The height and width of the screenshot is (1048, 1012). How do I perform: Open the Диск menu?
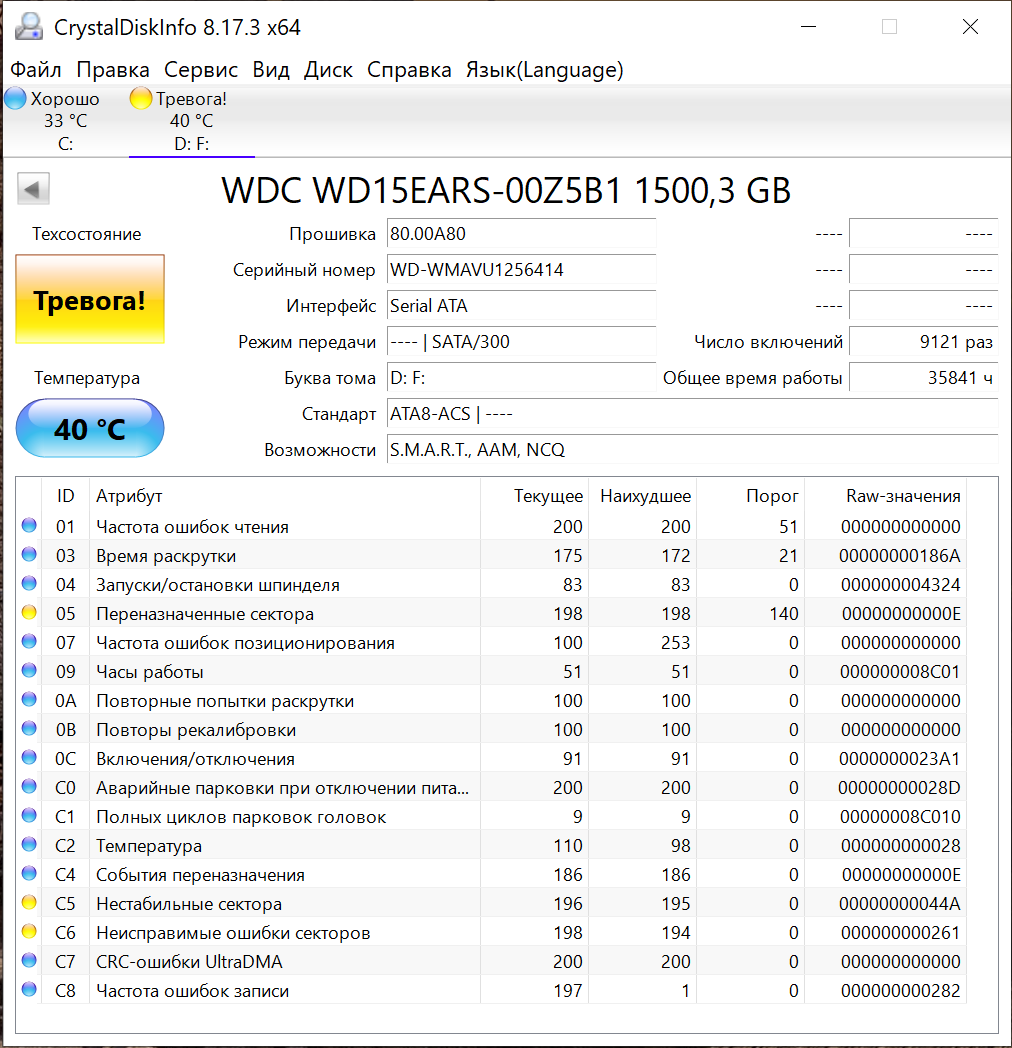(x=328, y=70)
